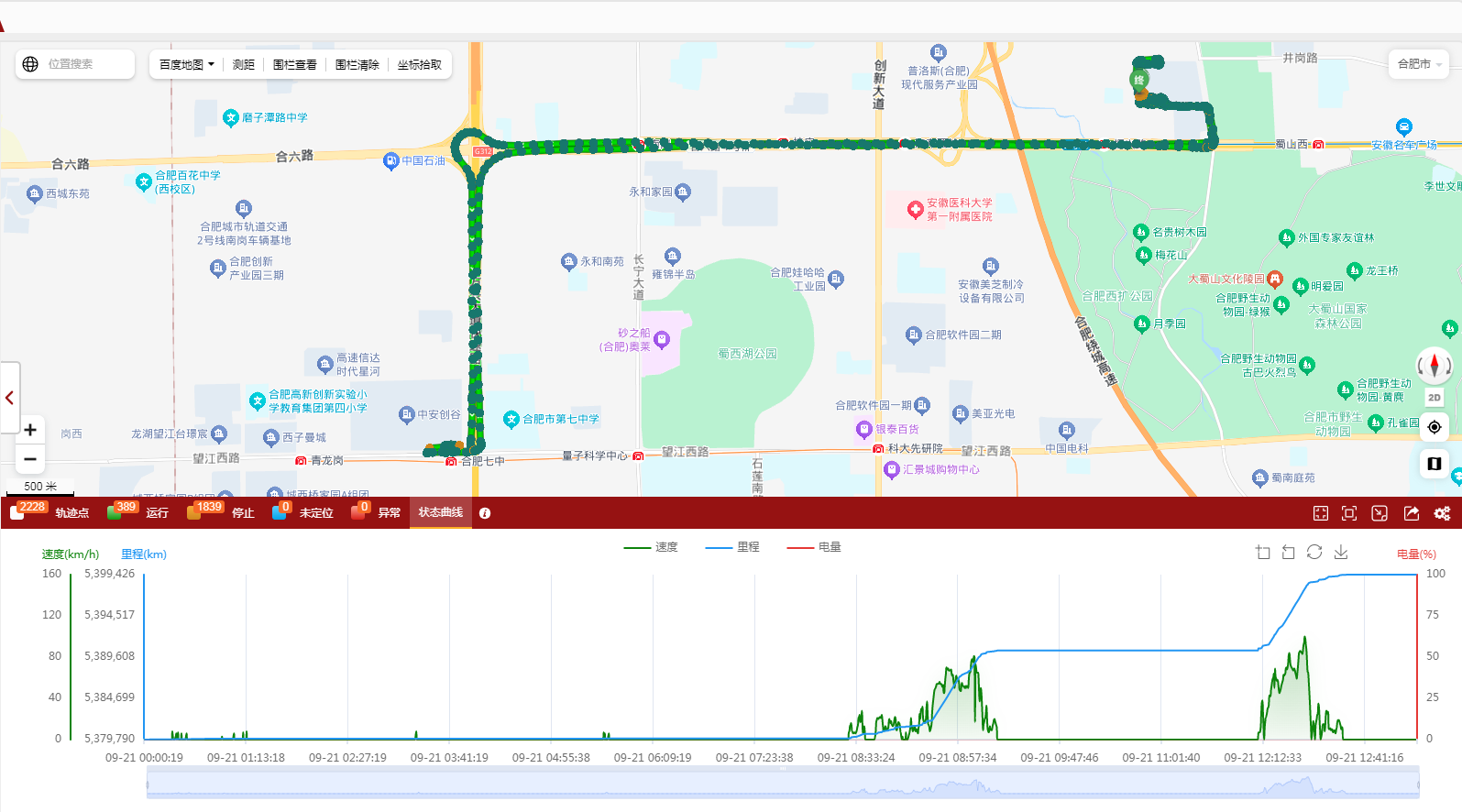This screenshot has height=812, width=1462.
Task: Click the chart area zoom icon
Action: point(1263,552)
